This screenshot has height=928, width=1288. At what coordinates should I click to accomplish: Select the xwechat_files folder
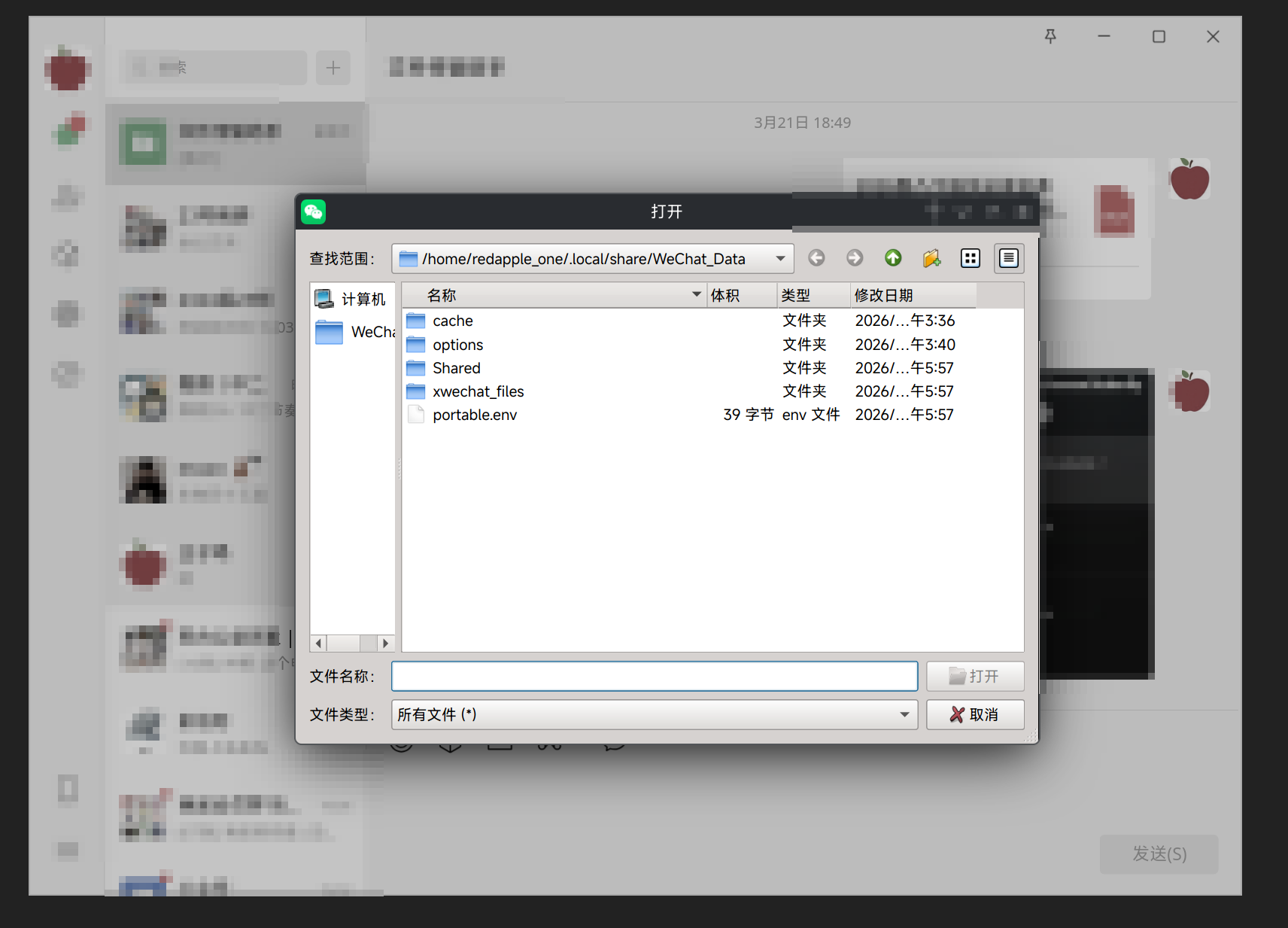point(478,391)
